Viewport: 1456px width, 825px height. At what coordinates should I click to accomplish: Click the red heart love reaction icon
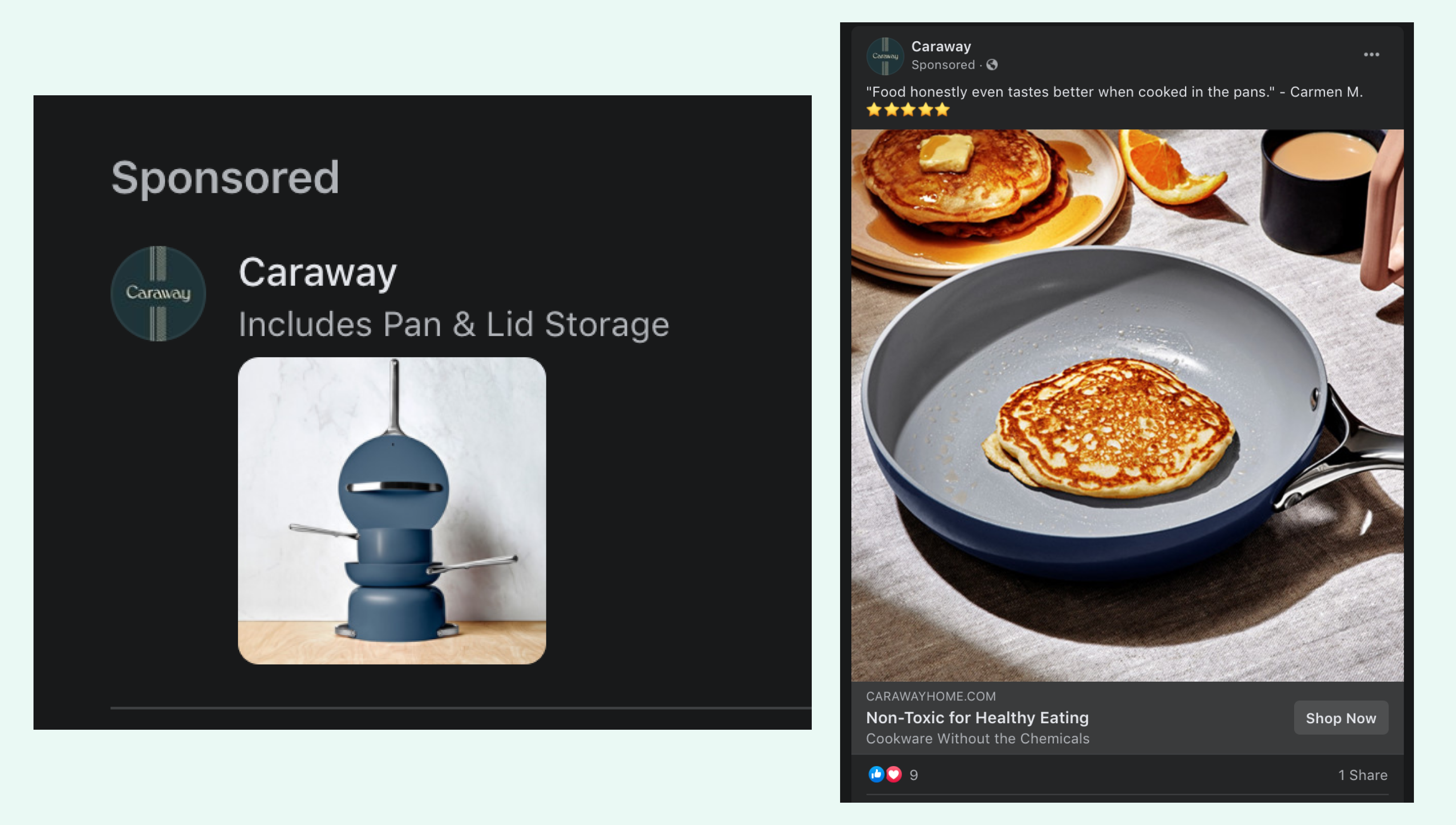click(x=893, y=774)
